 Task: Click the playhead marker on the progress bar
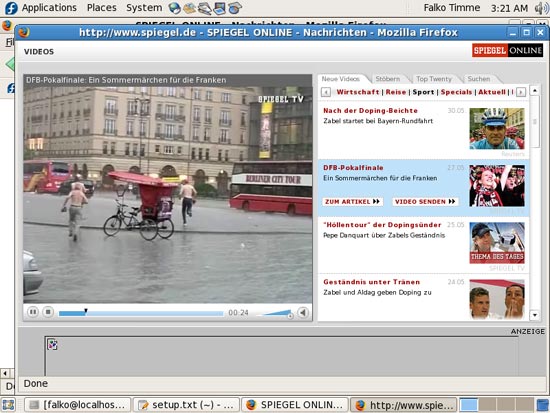point(86,311)
